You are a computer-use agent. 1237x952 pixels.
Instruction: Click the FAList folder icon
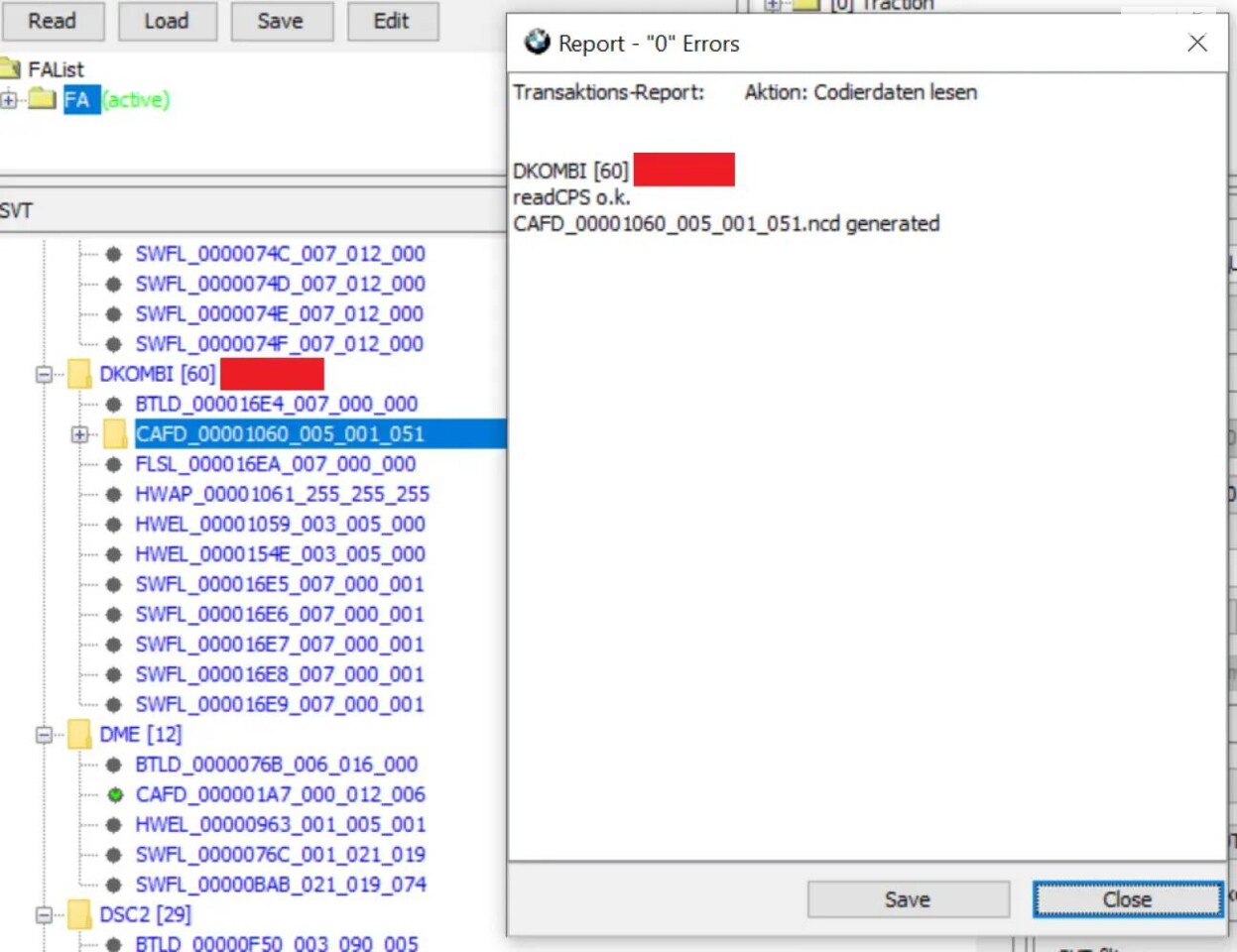click(x=11, y=68)
